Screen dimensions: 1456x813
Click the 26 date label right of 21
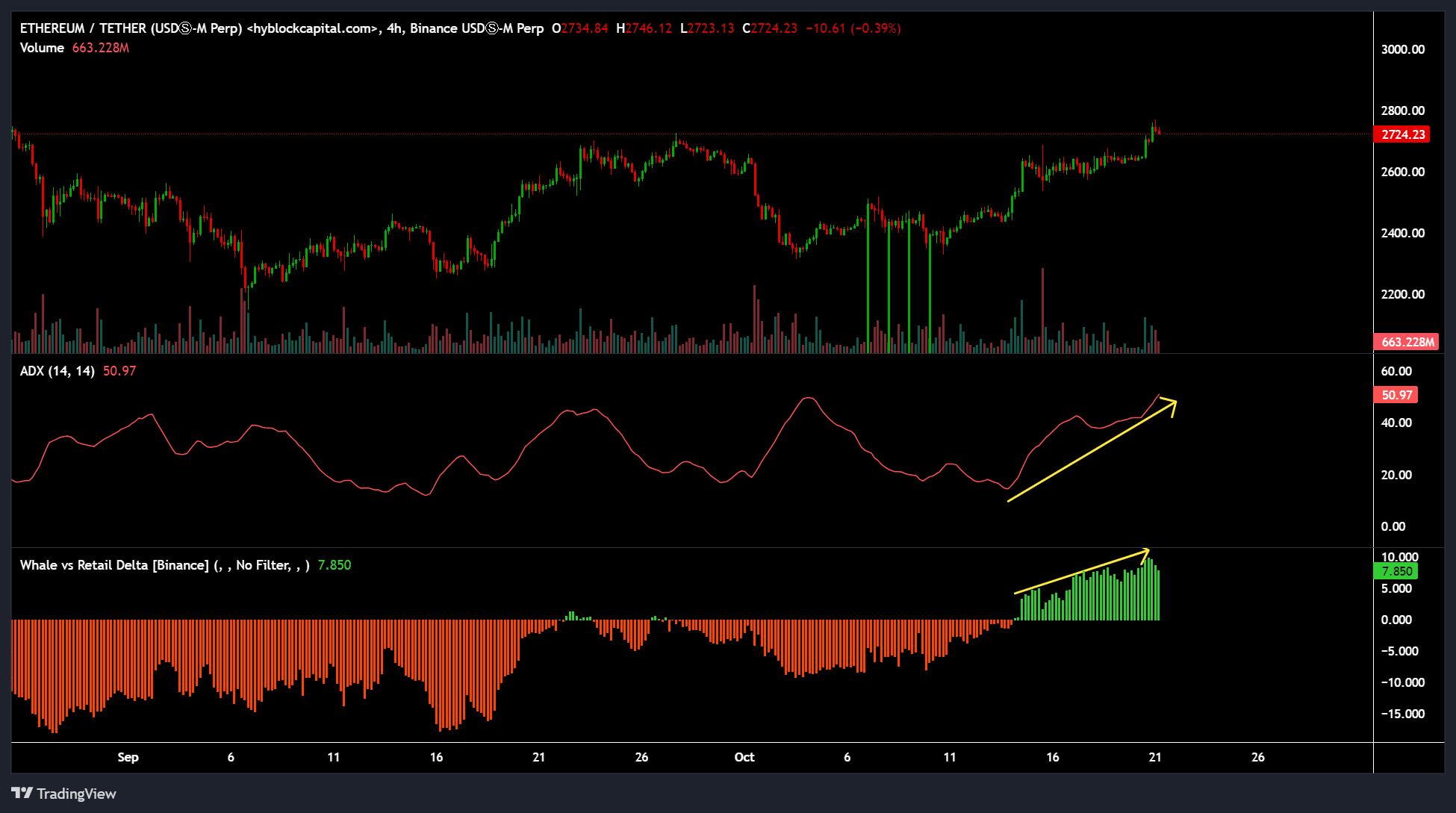point(1258,757)
